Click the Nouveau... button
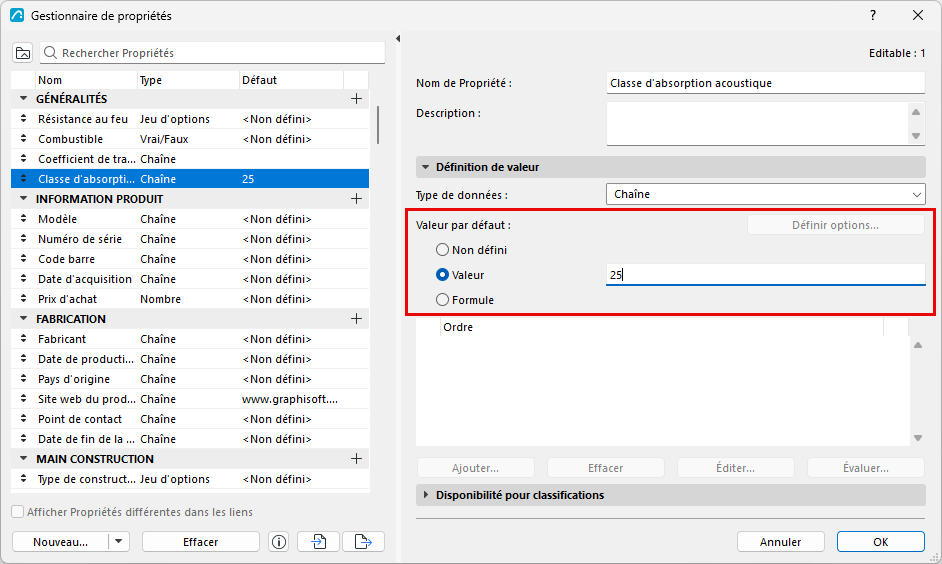Image resolution: width=942 pixels, height=564 pixels. 60,542
